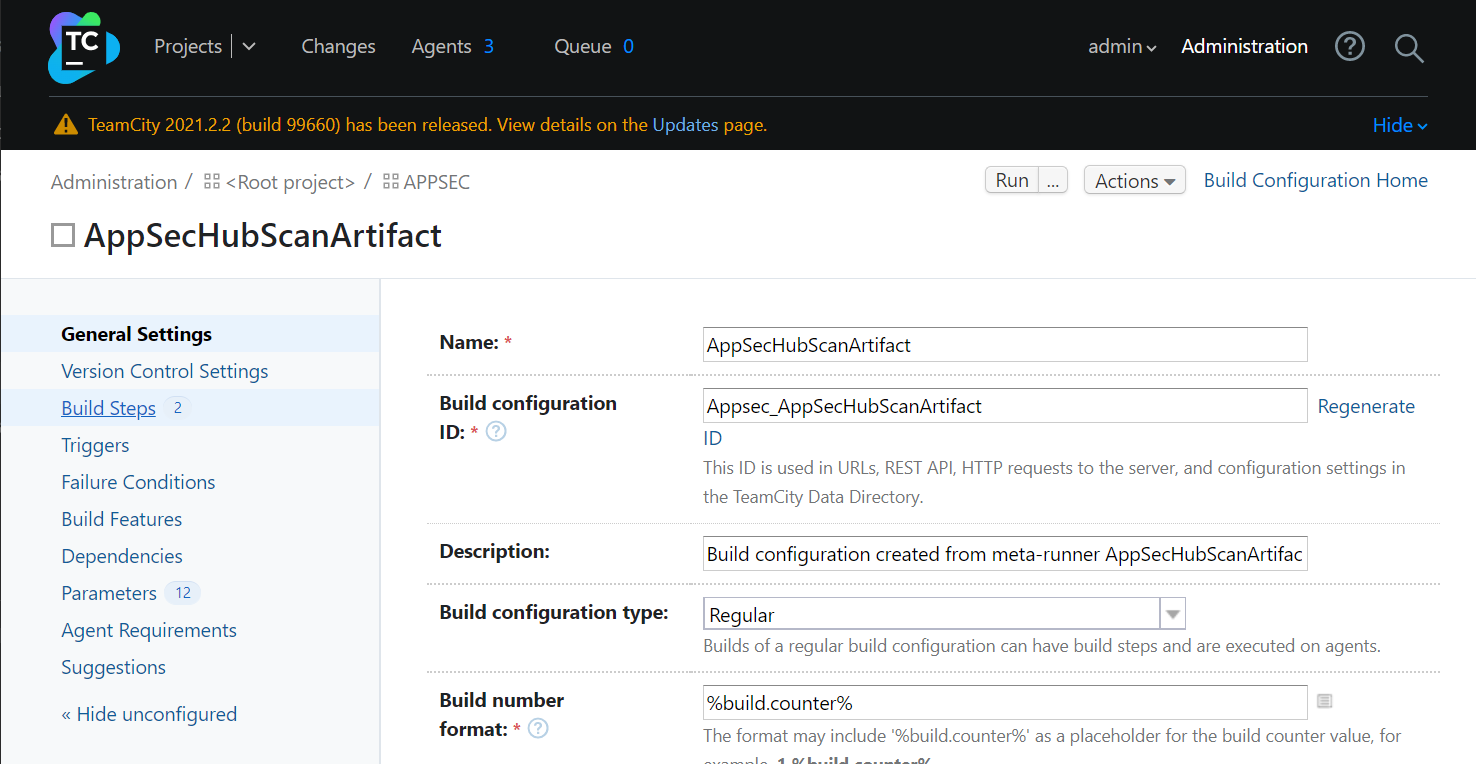Click help icon beside Build number format
This screenshot has width=1476, height=764.
538,729
